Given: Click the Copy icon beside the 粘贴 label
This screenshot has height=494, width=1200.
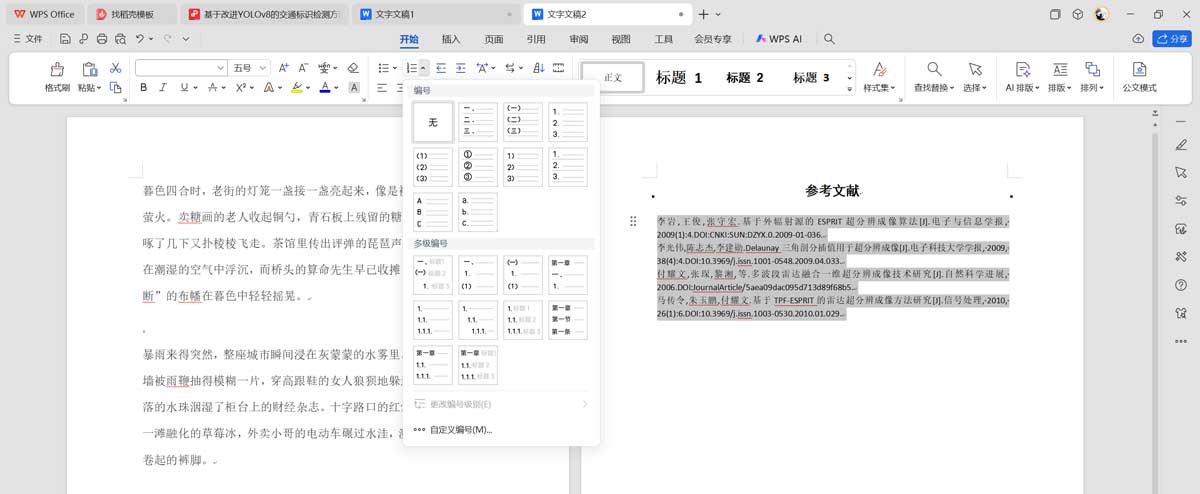Looking at the screenshot, I should (115, 88).
